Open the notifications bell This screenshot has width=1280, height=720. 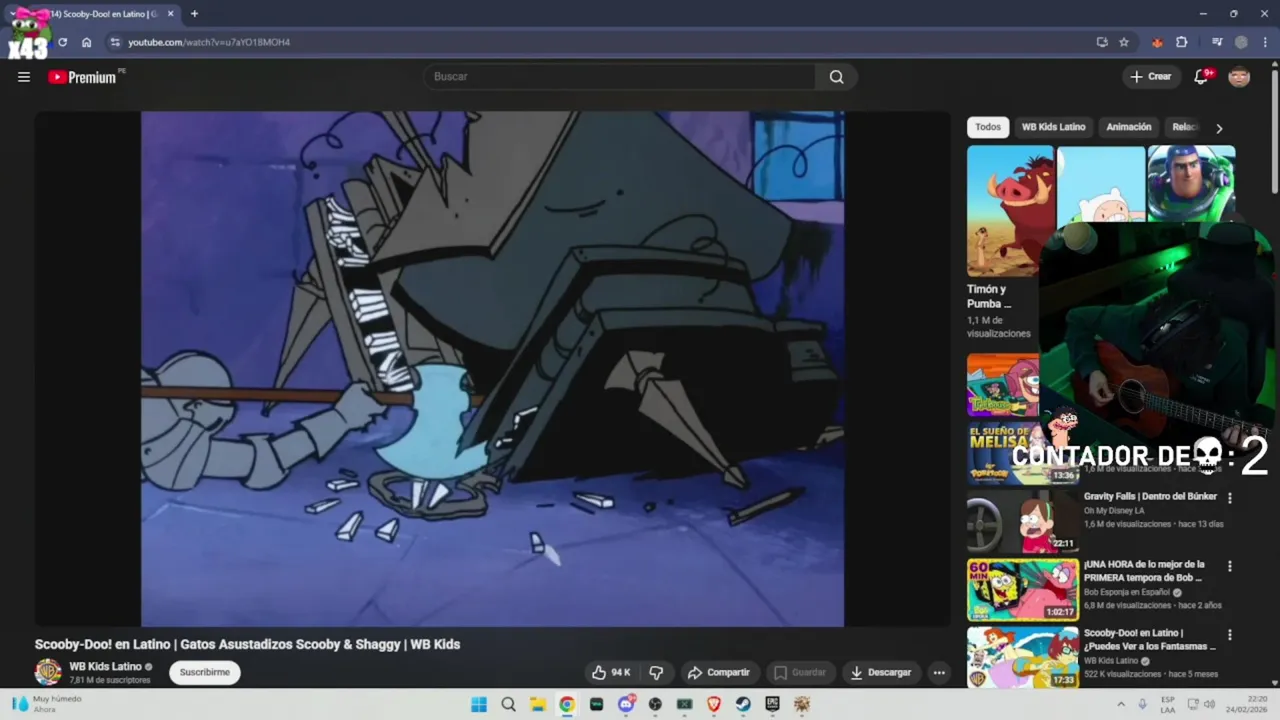pyautogui.click(x=1203, y=77)
